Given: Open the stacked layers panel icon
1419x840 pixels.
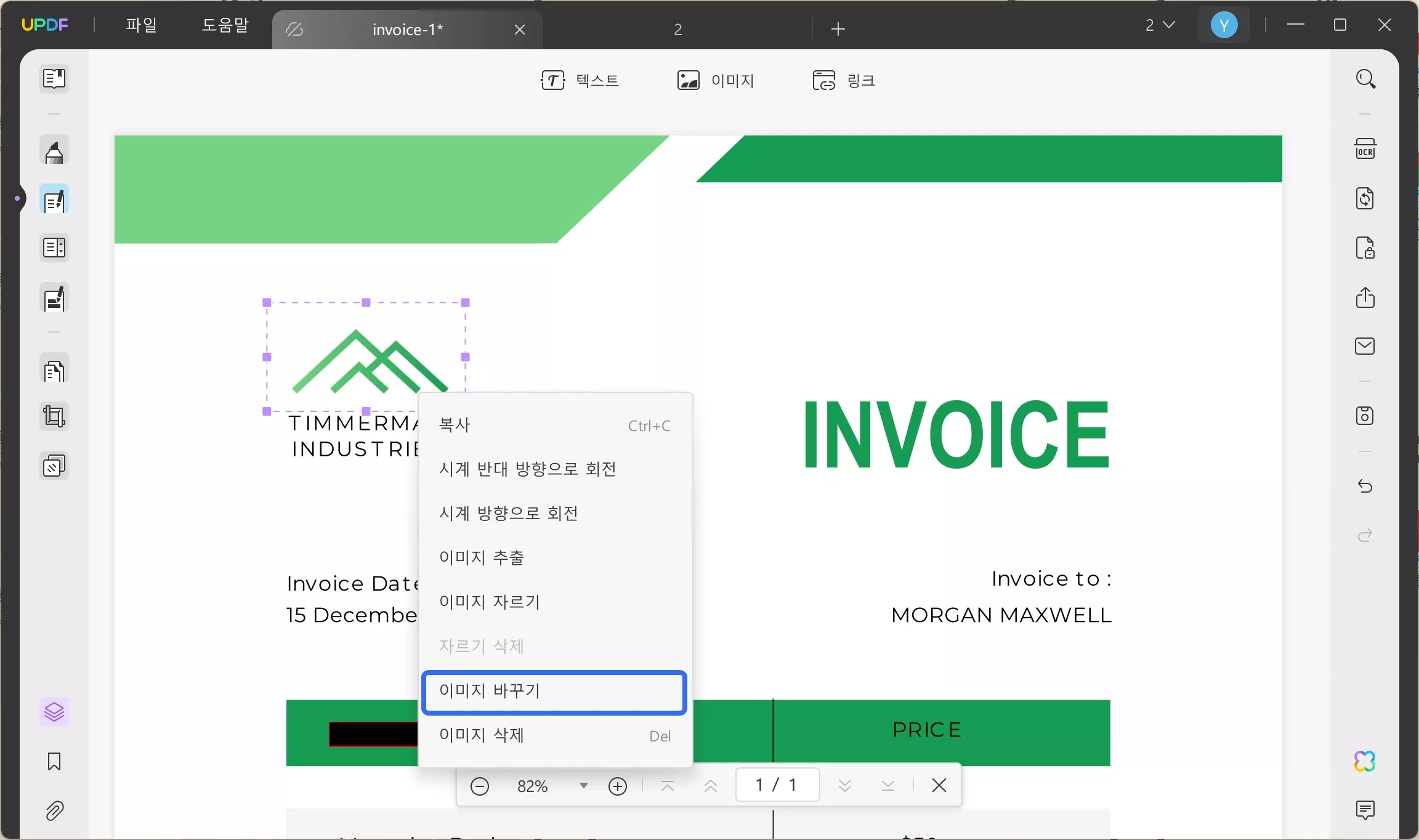Looking at the screenshot, I should coord(54,713).
